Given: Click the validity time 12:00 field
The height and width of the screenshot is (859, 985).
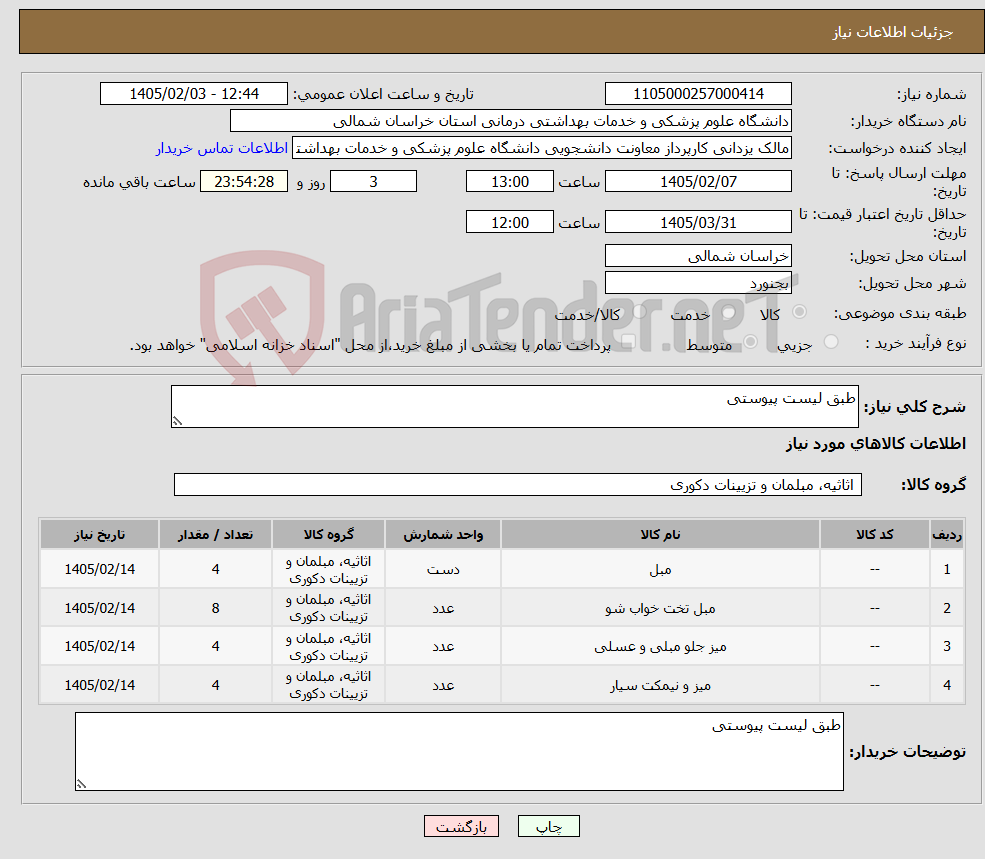Looking at the screenshot, I should [509, 222].
